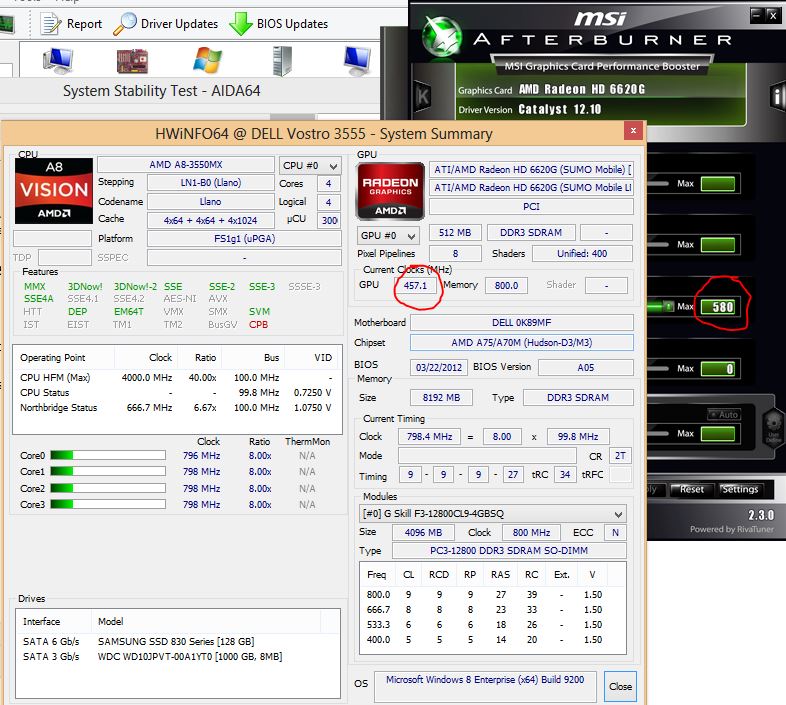Open Settings in MSI Afterburner
The width and height of the screenshot is (786, 705).
(x=740, y=489)
